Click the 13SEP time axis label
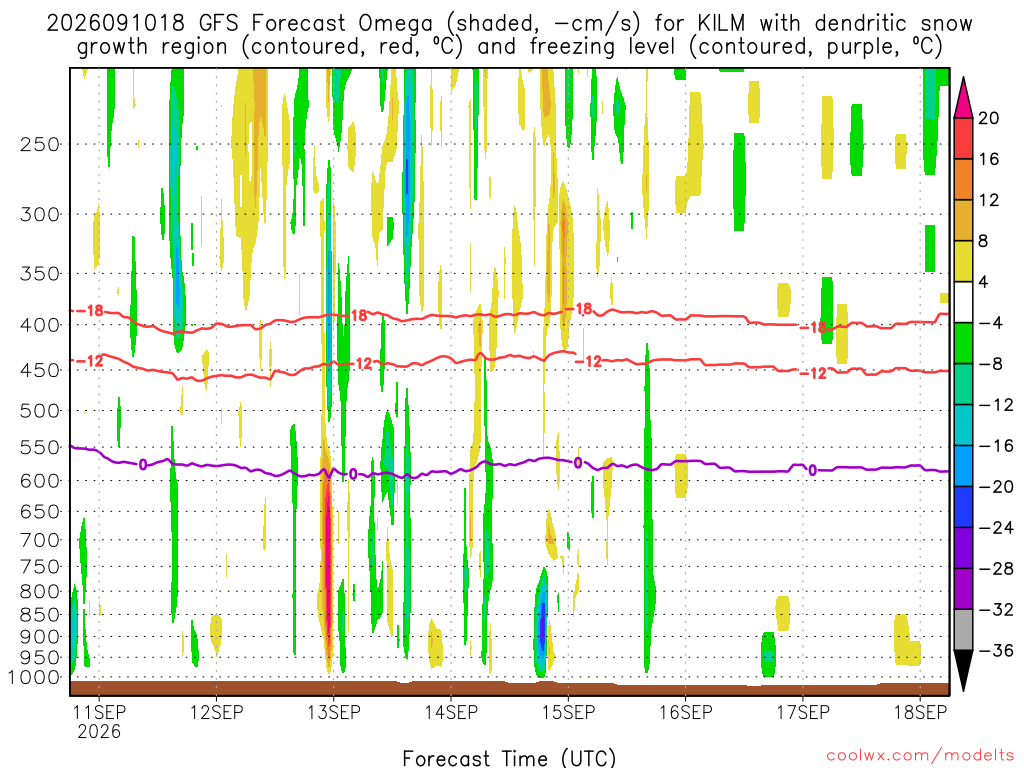Viewport: 1024px width, 768px height. (x=334, y=712)
